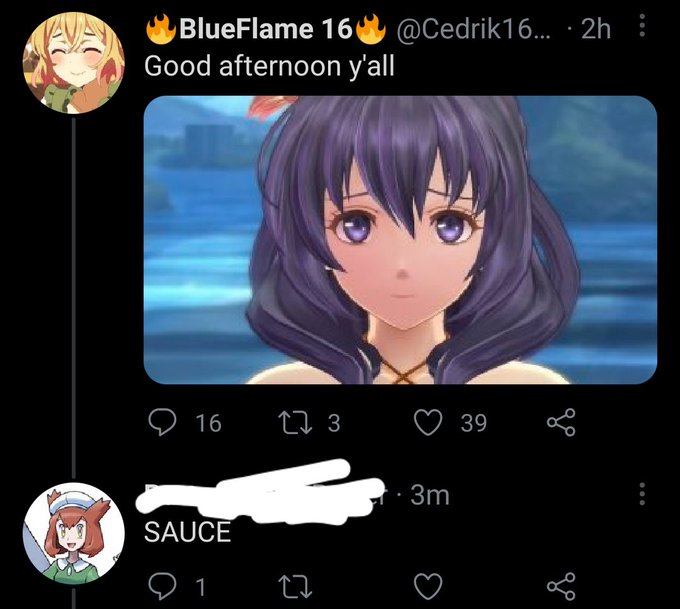The image size is (680, 609).
Task: Open more options menu for SAUCE reply
Action: [642, 494]
